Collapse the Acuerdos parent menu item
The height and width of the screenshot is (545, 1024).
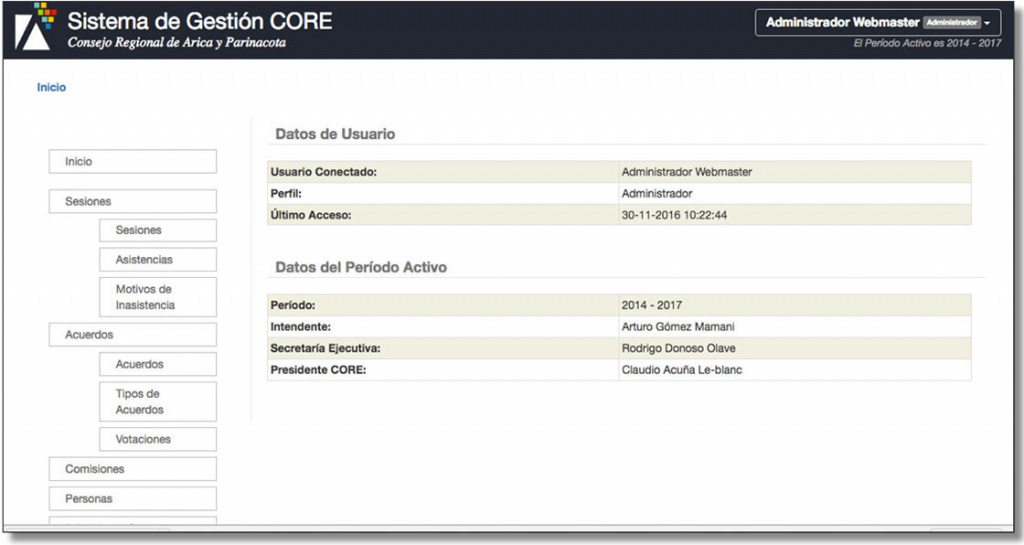coord(132,335)
